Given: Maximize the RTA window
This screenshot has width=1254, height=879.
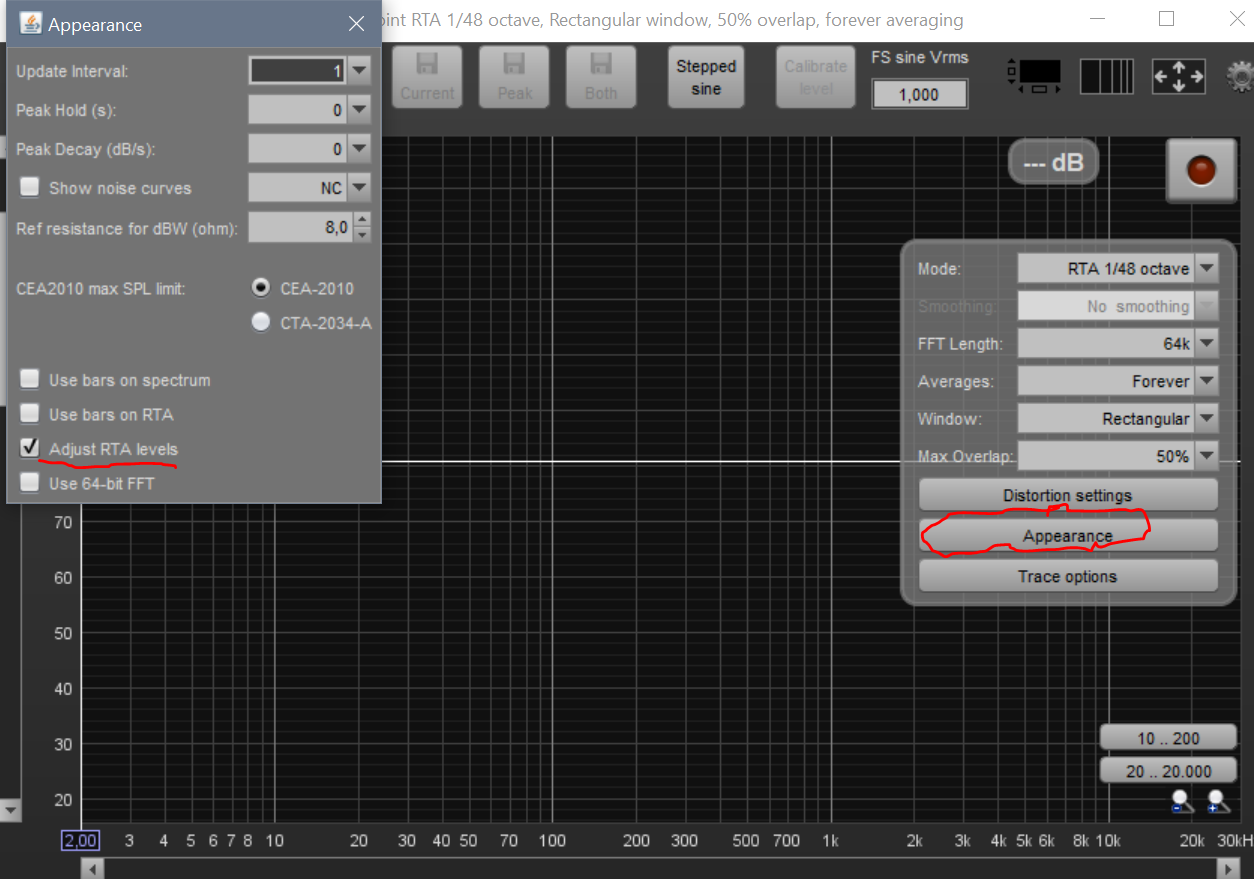Looking at the screenshot, I should 1167,19.
